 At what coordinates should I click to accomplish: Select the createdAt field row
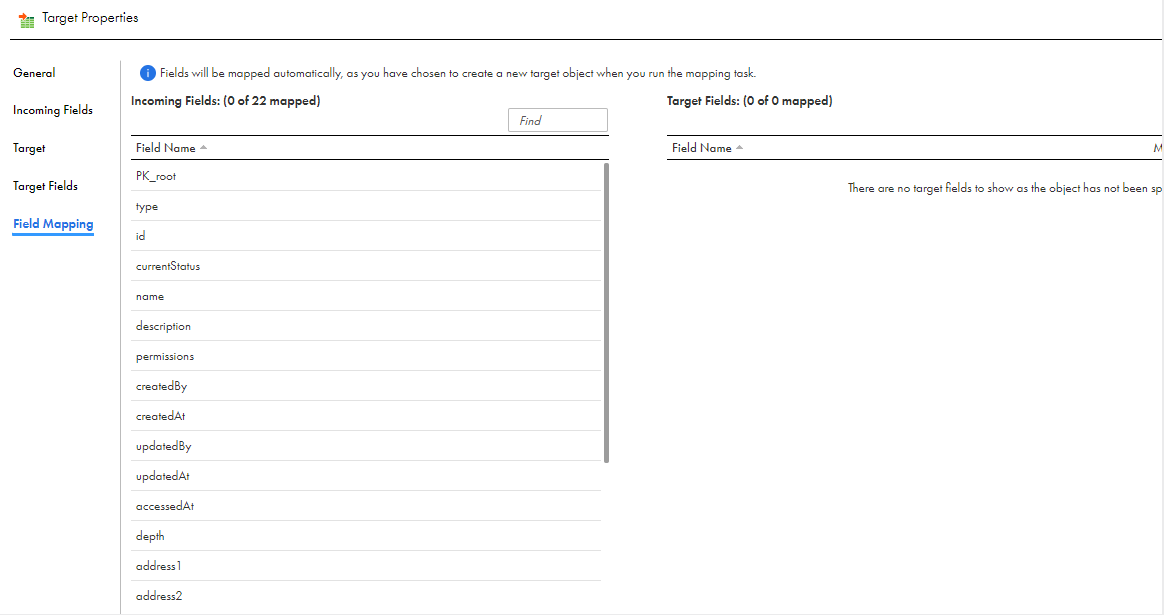(x=366, y=416)
